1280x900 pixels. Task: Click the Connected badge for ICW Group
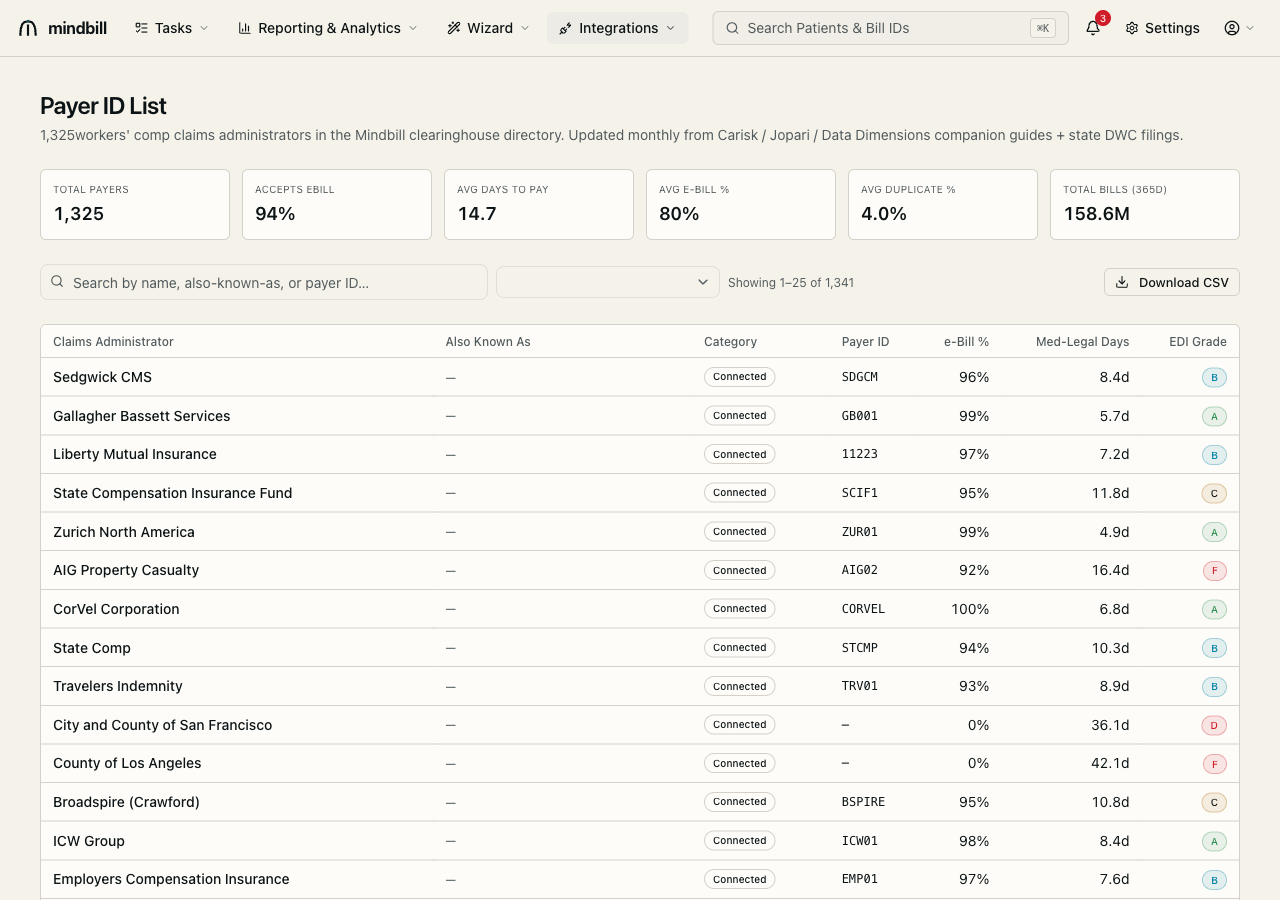(740, 841)
